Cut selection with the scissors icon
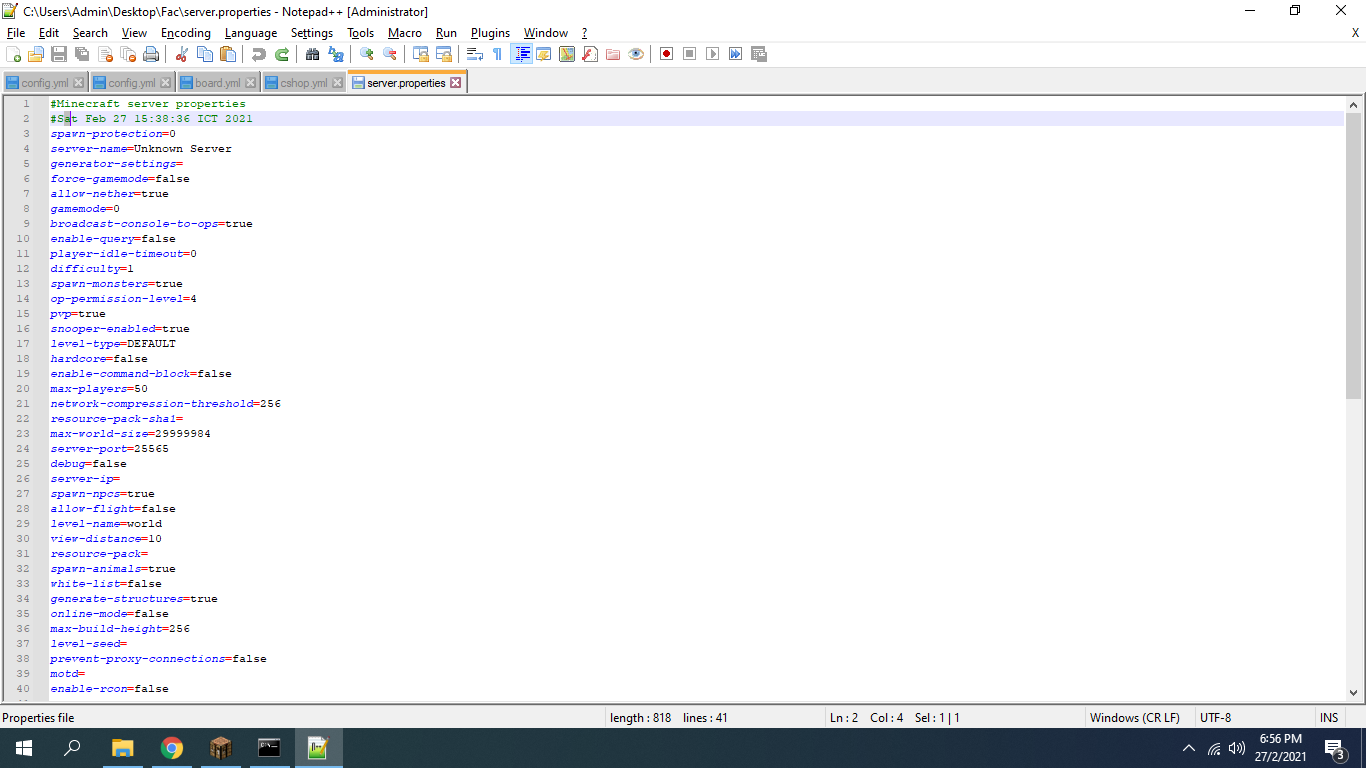1366x768 pixels. [182, 54]
